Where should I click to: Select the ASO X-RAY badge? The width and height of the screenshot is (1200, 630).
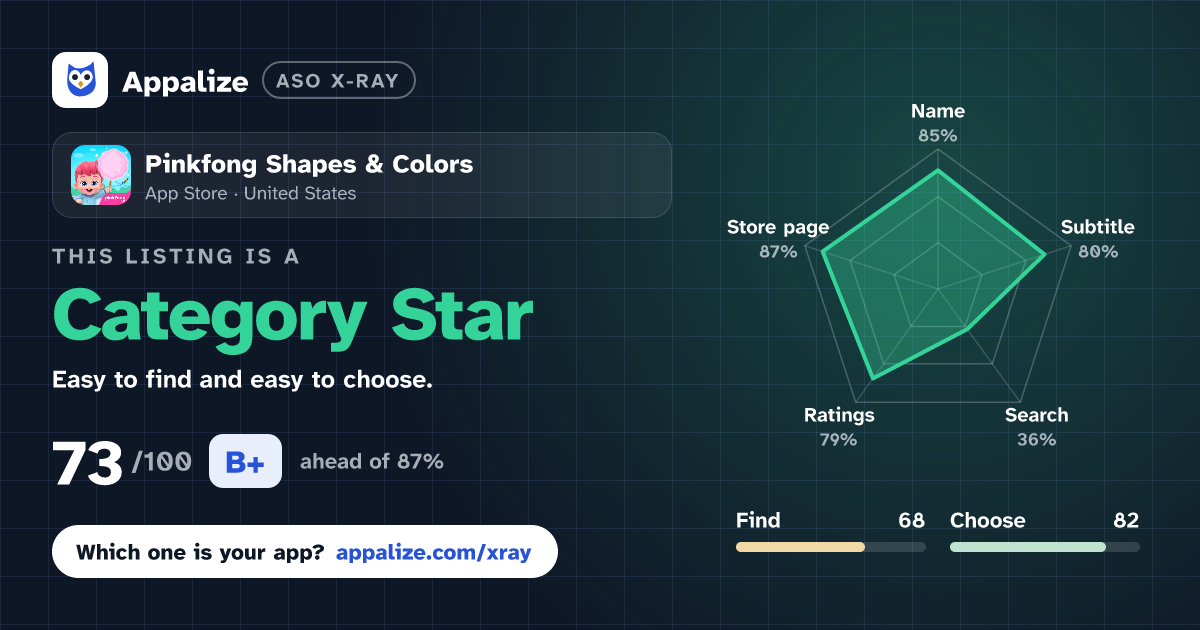point(338,81)
